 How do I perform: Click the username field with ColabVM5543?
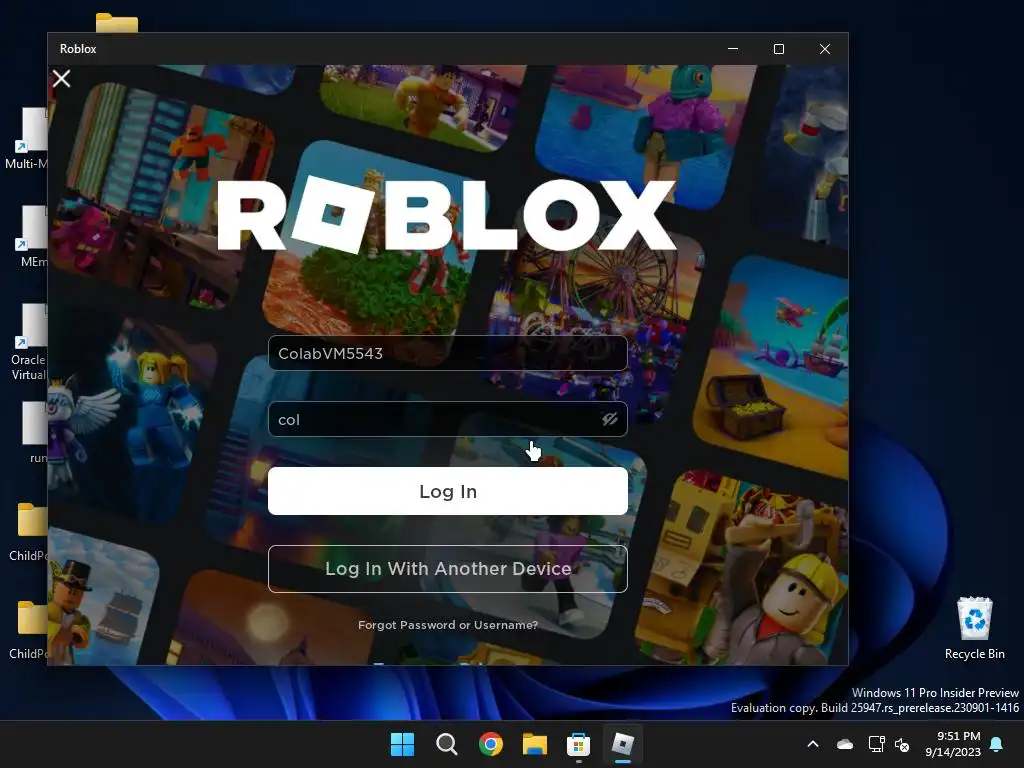(447, 353)
